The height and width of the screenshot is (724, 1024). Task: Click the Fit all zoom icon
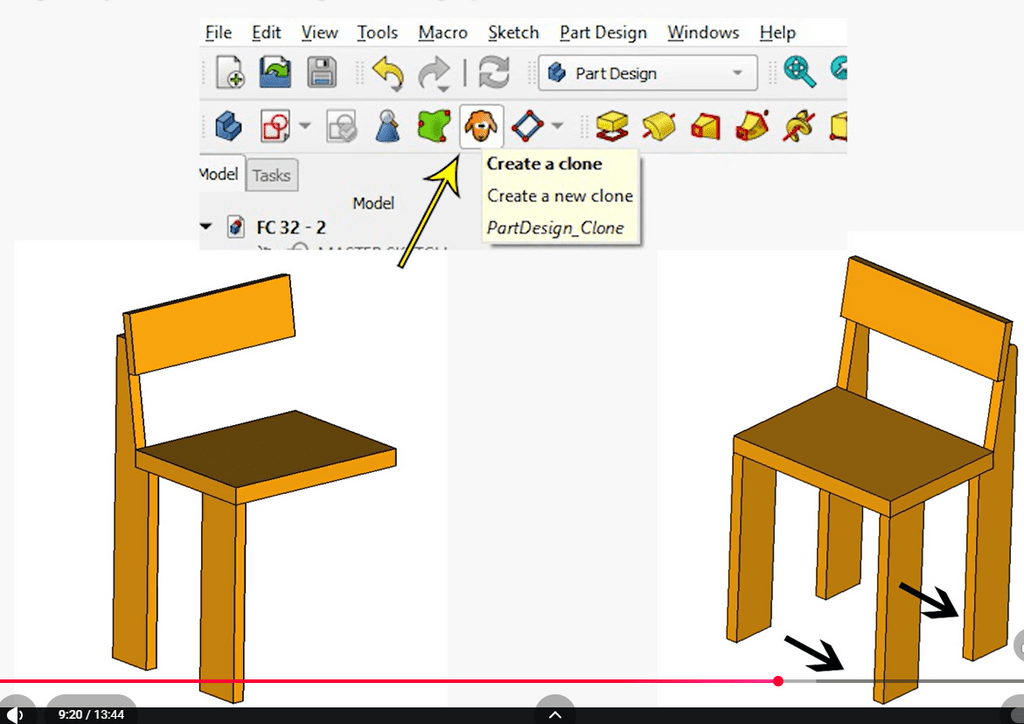coord(799,72)
